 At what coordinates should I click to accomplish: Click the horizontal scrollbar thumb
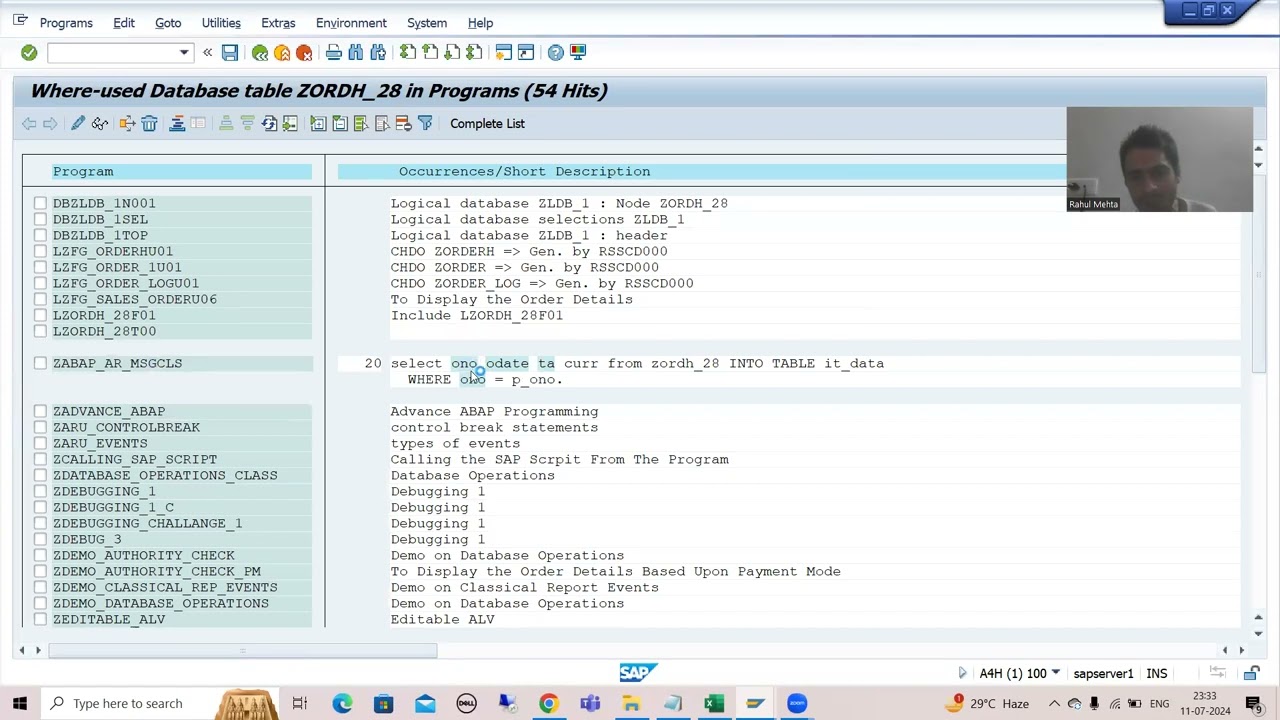point(242,651)
